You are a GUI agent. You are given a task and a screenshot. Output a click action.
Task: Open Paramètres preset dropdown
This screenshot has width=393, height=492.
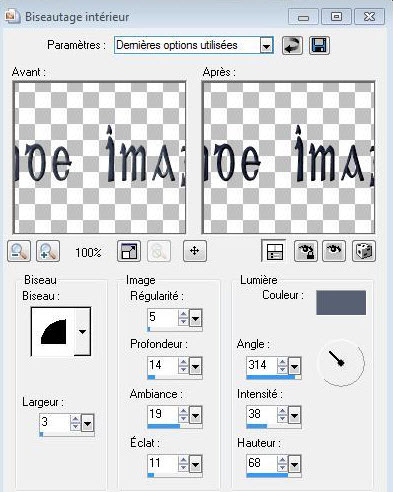(266, 45)
